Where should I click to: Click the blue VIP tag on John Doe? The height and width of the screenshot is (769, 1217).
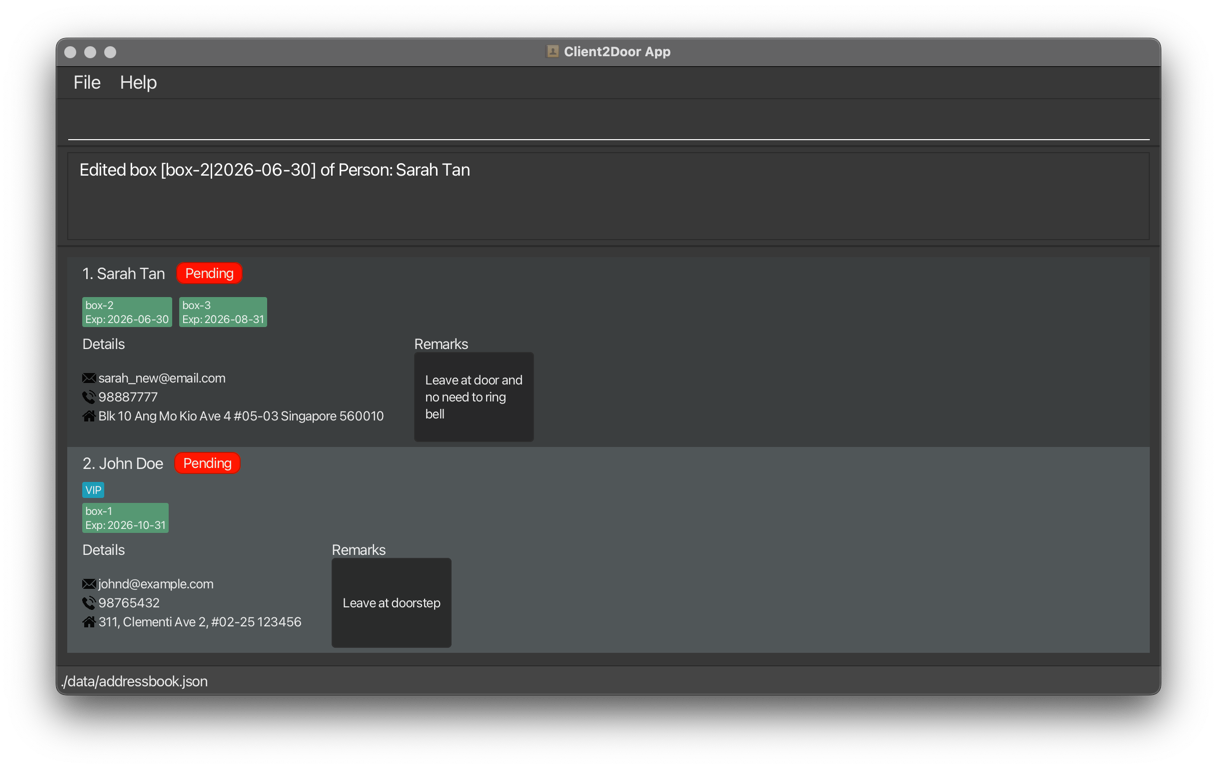pyautogui.click(x=93, y=490)
